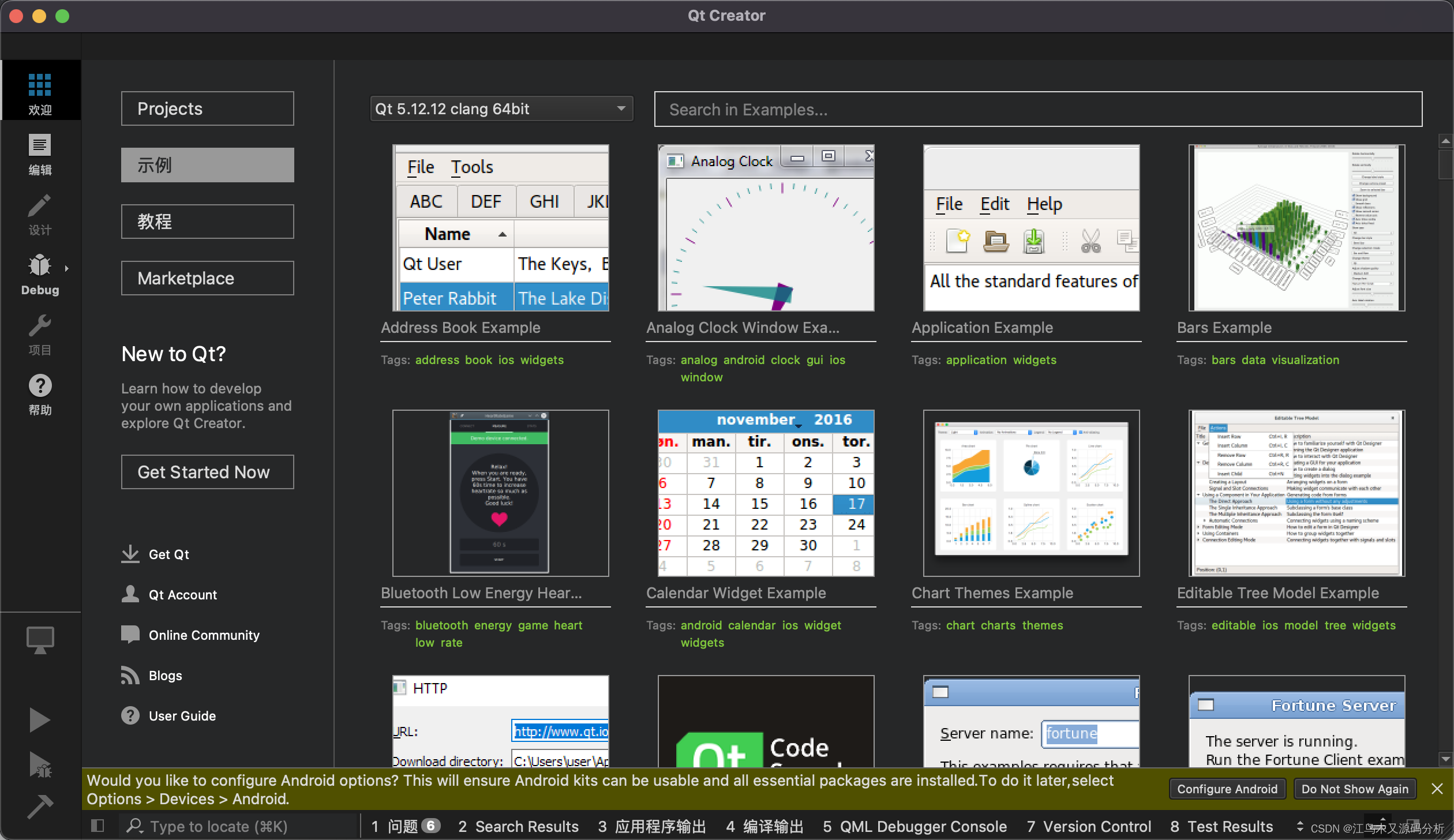Open the Search Results output pane
Screen dimensions: 1454x840
click(518, 826)
